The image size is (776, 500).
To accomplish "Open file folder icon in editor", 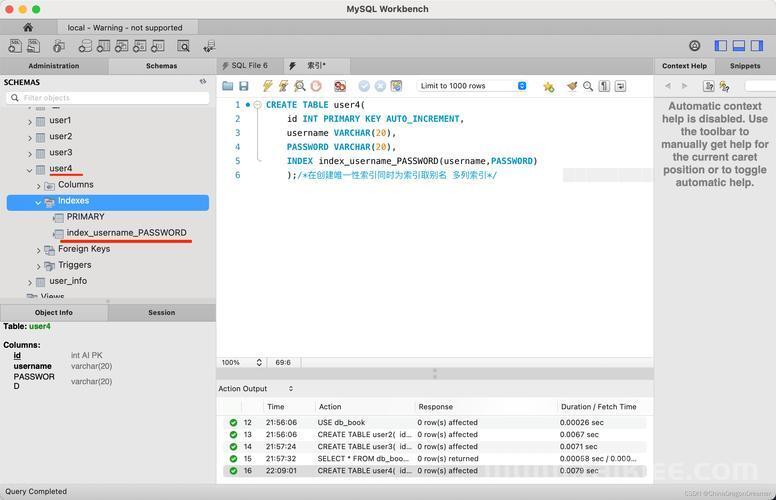I will pyautogui.click(x=228, y=86).
